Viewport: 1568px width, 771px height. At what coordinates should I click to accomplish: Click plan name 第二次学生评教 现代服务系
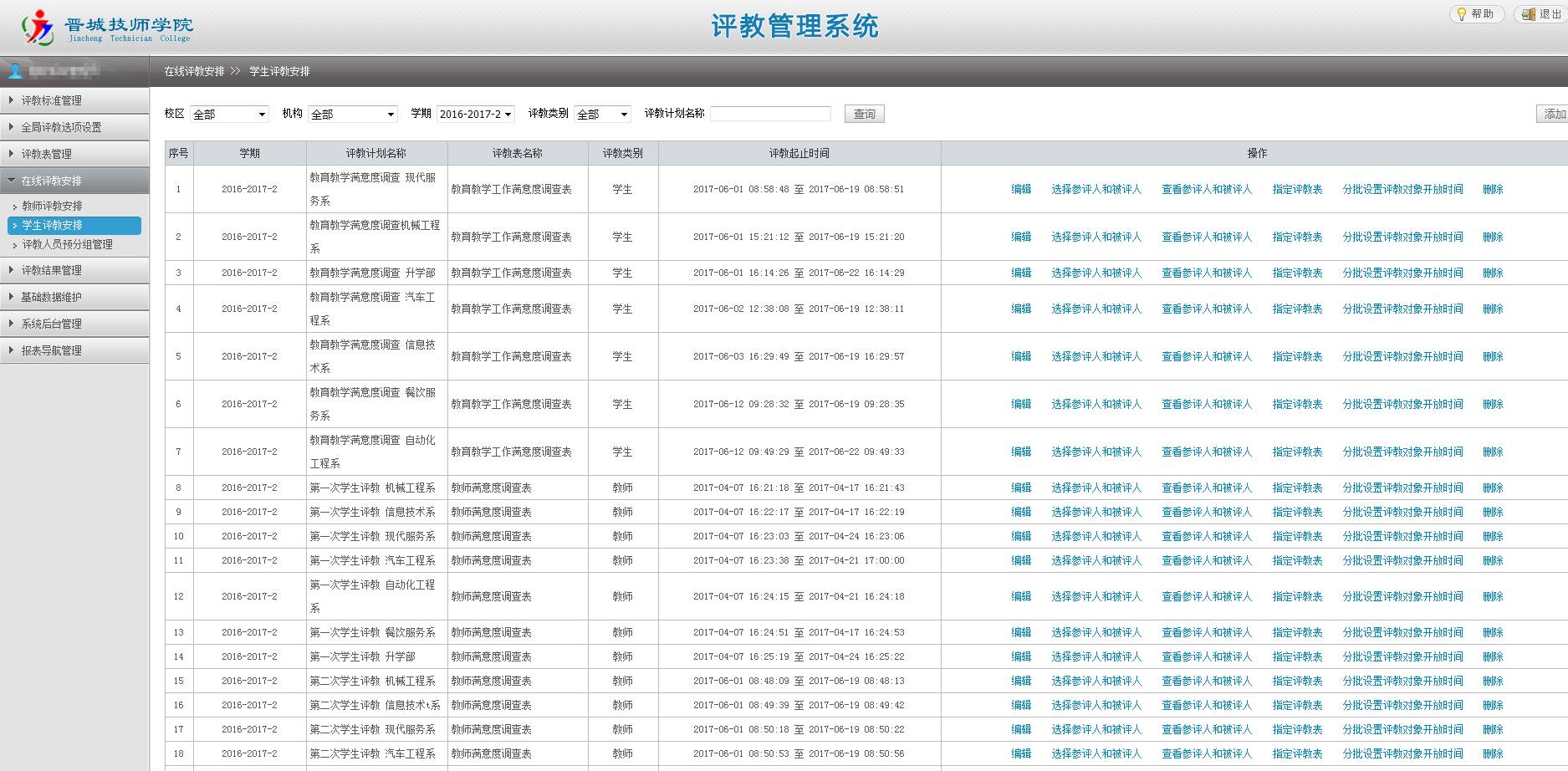pyautogui.click(x=372, y=729)
